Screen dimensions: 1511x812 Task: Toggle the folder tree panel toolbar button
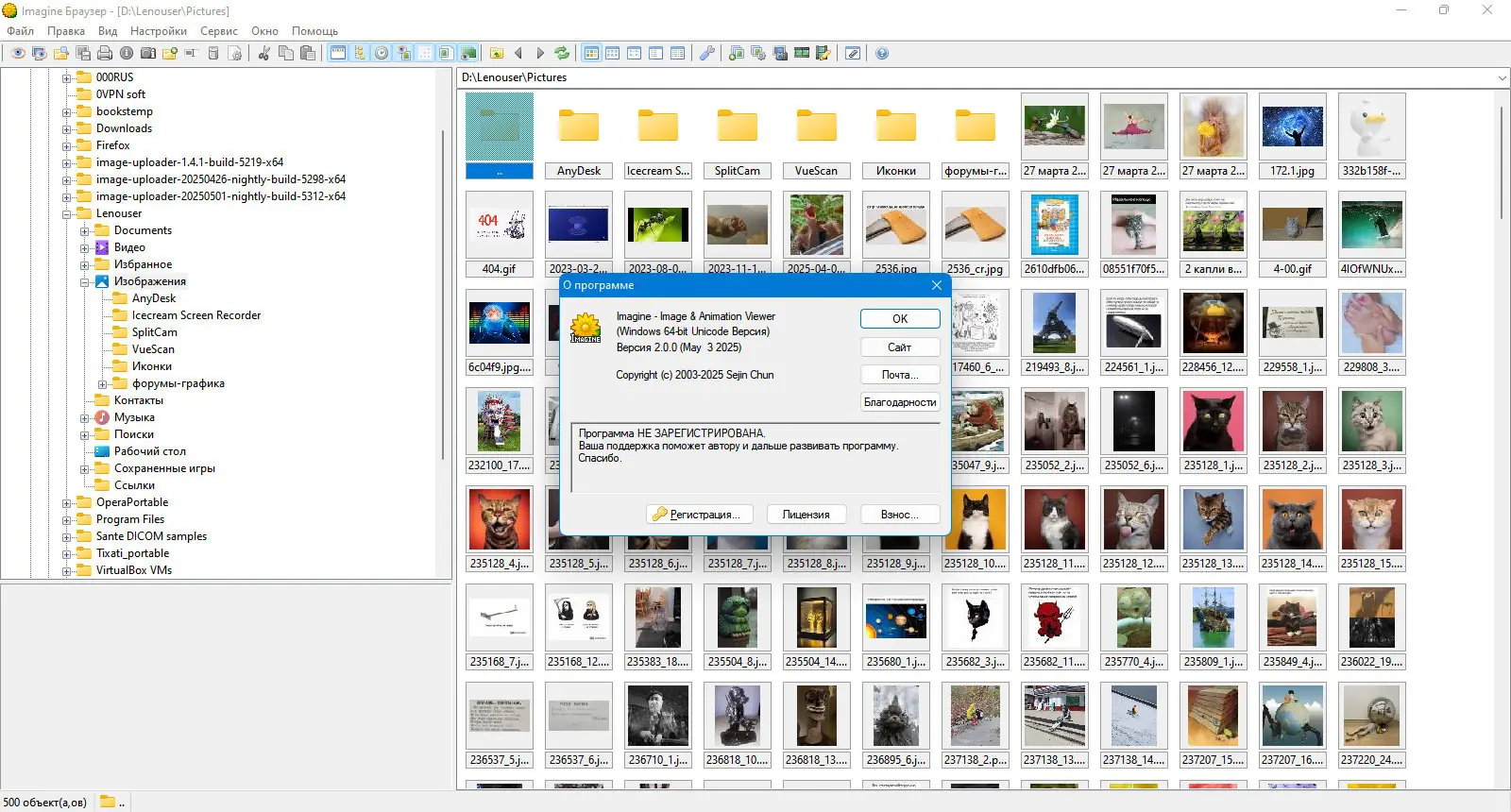[360, 54]
